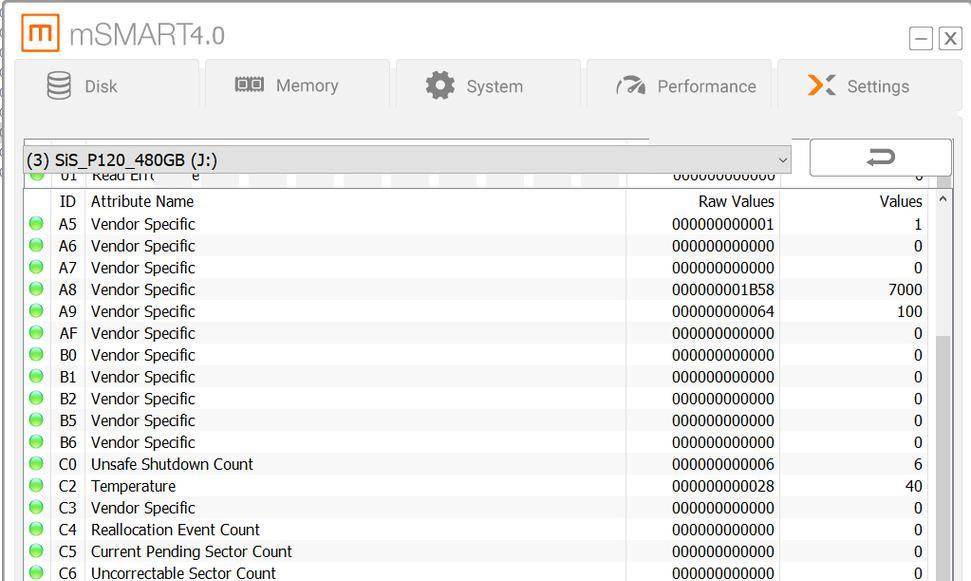Select the Reallocation Event Count attribute
Screen dimensions: 971x581
tap(175, 530)
